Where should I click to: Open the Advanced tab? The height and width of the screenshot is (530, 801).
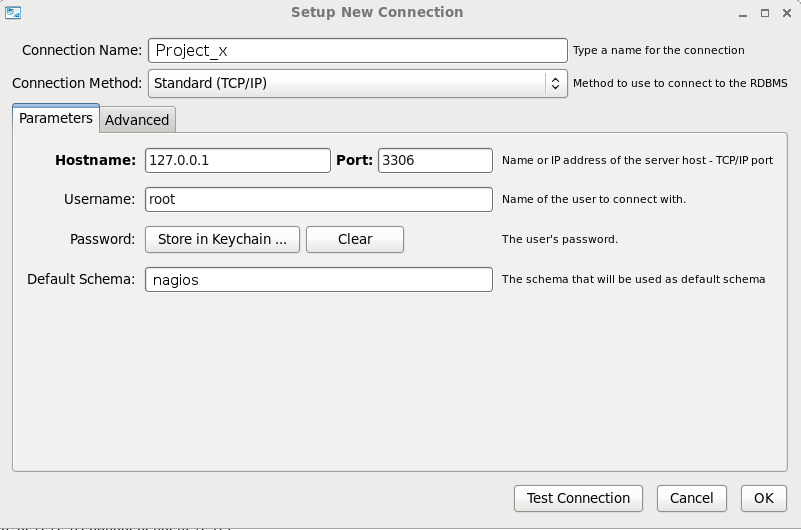(x=137, y=120)
